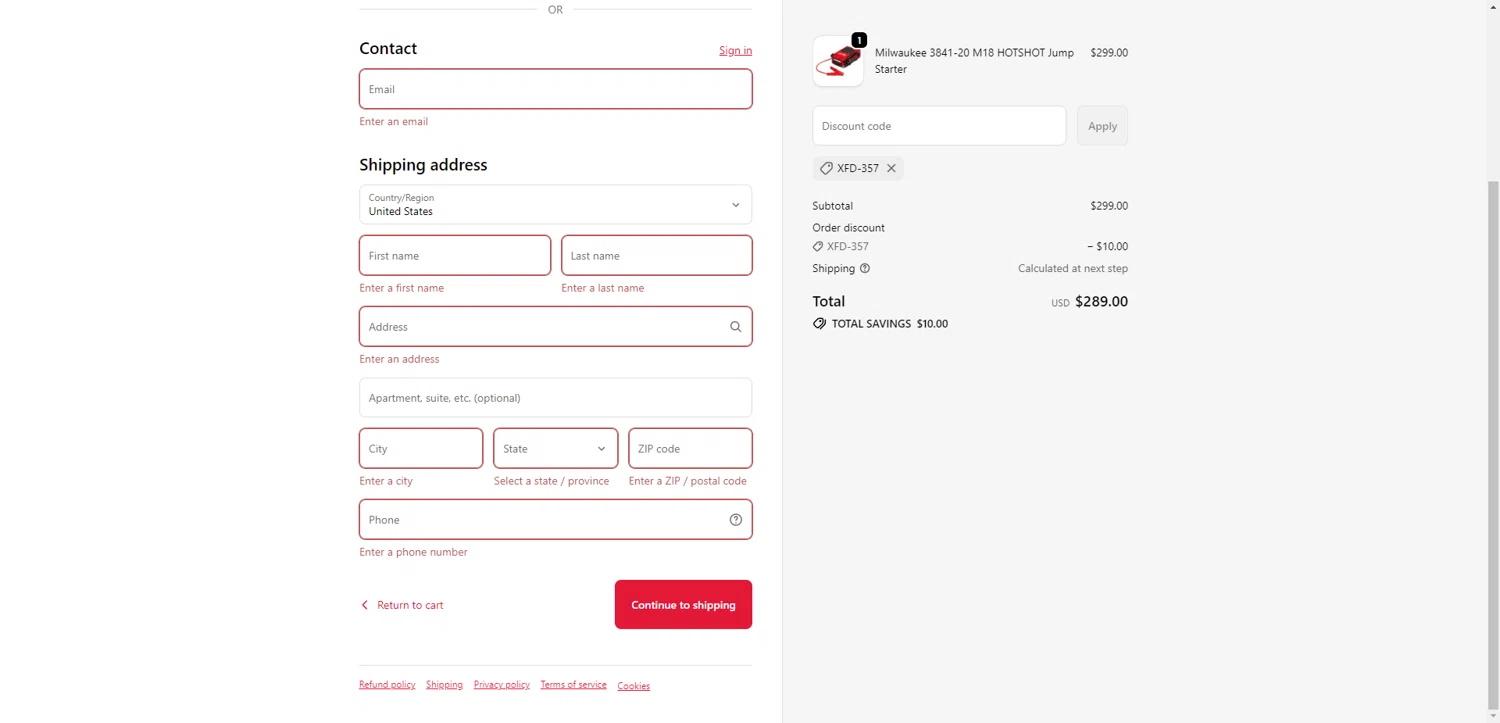1500x723 pixels.
Task: Click Return to cart link
Action: [410, 605]
